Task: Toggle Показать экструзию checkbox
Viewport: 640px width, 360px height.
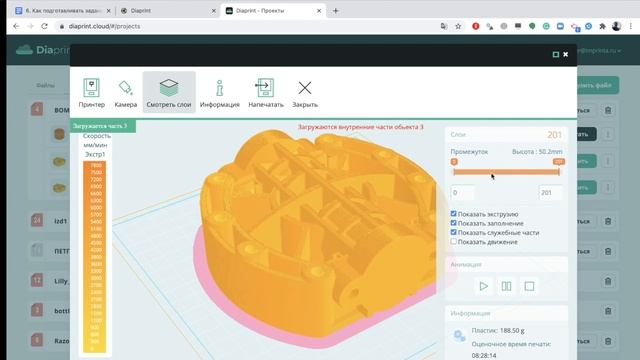Action: pyautogui.click(x=453, y=213)
